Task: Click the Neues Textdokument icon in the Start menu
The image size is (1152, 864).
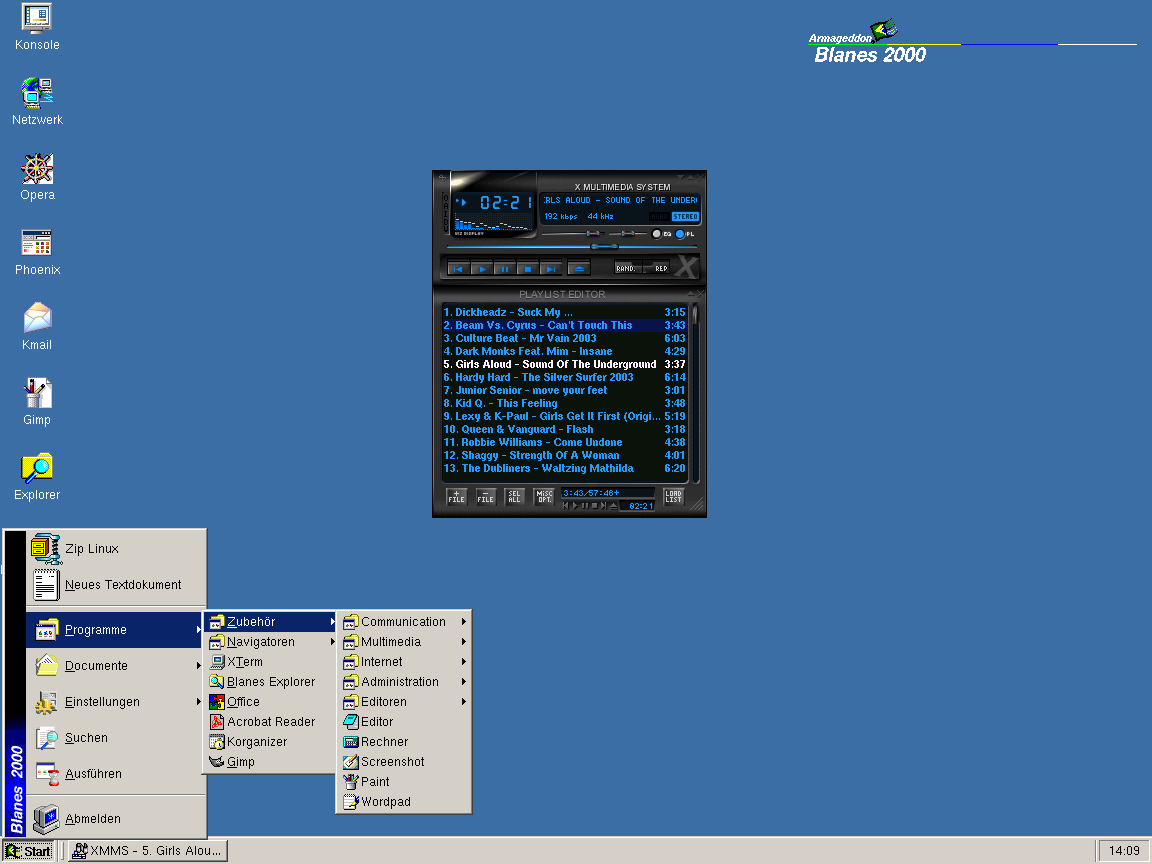Action: (x=46, y=585)
